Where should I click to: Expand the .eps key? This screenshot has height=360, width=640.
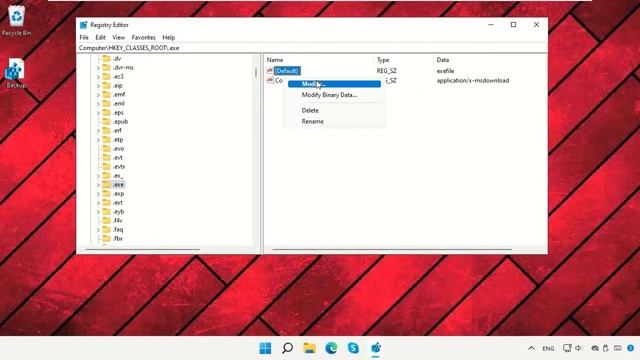[x=98, y=113]
